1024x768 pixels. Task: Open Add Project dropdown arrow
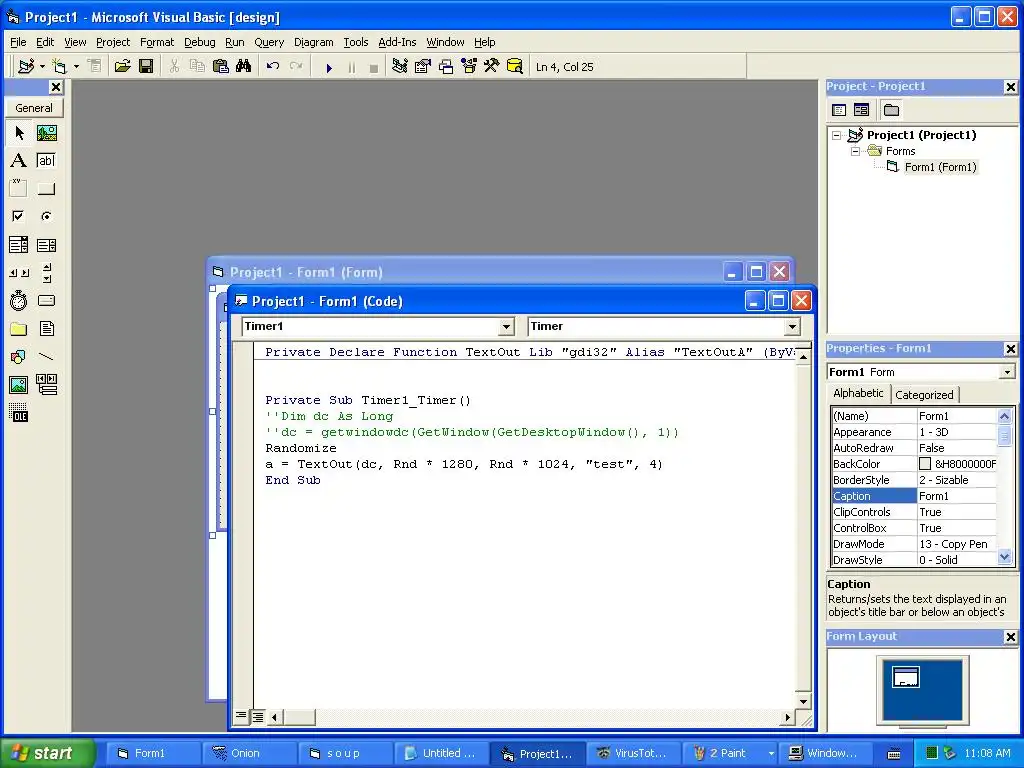pyautogui.click(x=42, y=67)
